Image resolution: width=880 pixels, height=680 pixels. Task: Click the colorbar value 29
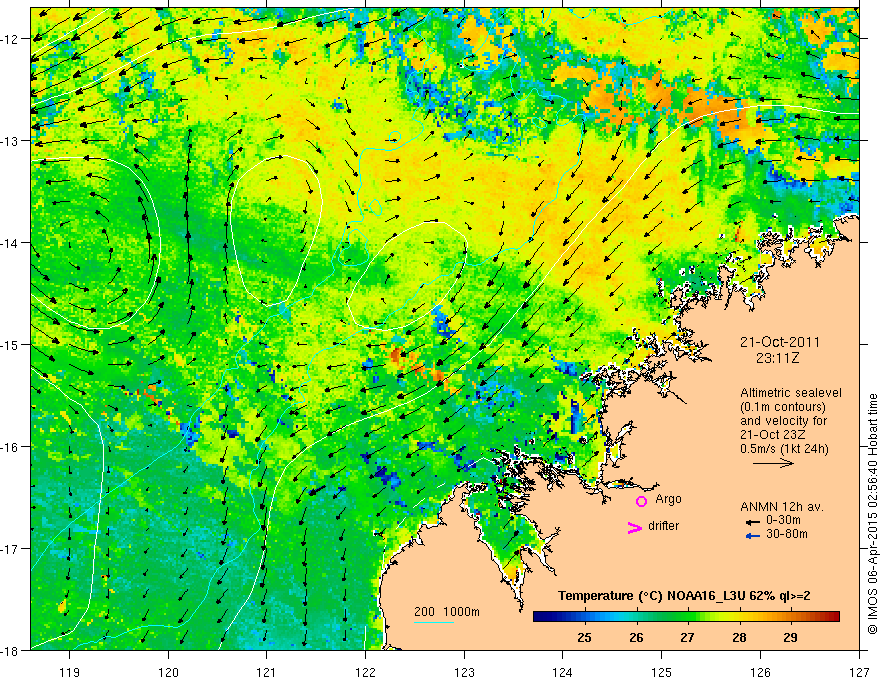(790, 637)
